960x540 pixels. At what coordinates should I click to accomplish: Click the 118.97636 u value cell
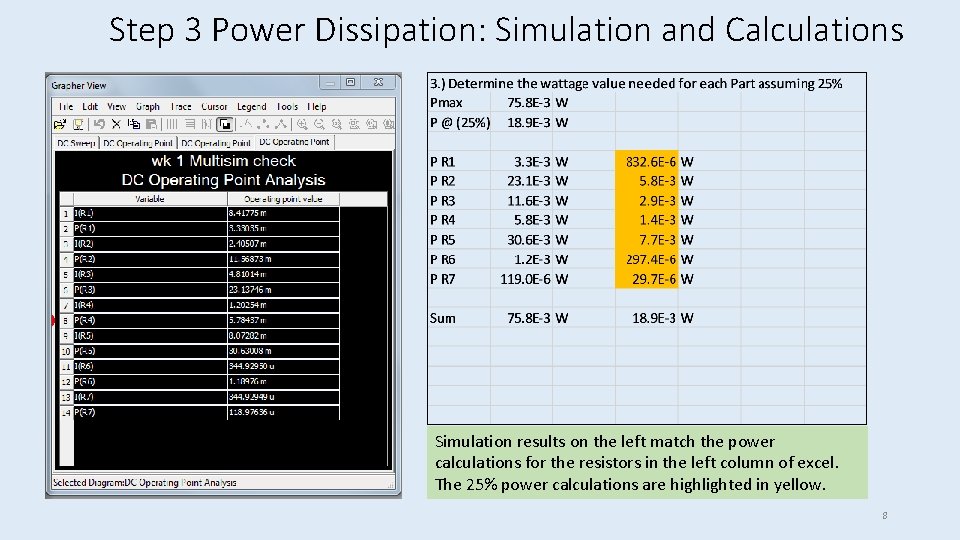pos(283,412)
